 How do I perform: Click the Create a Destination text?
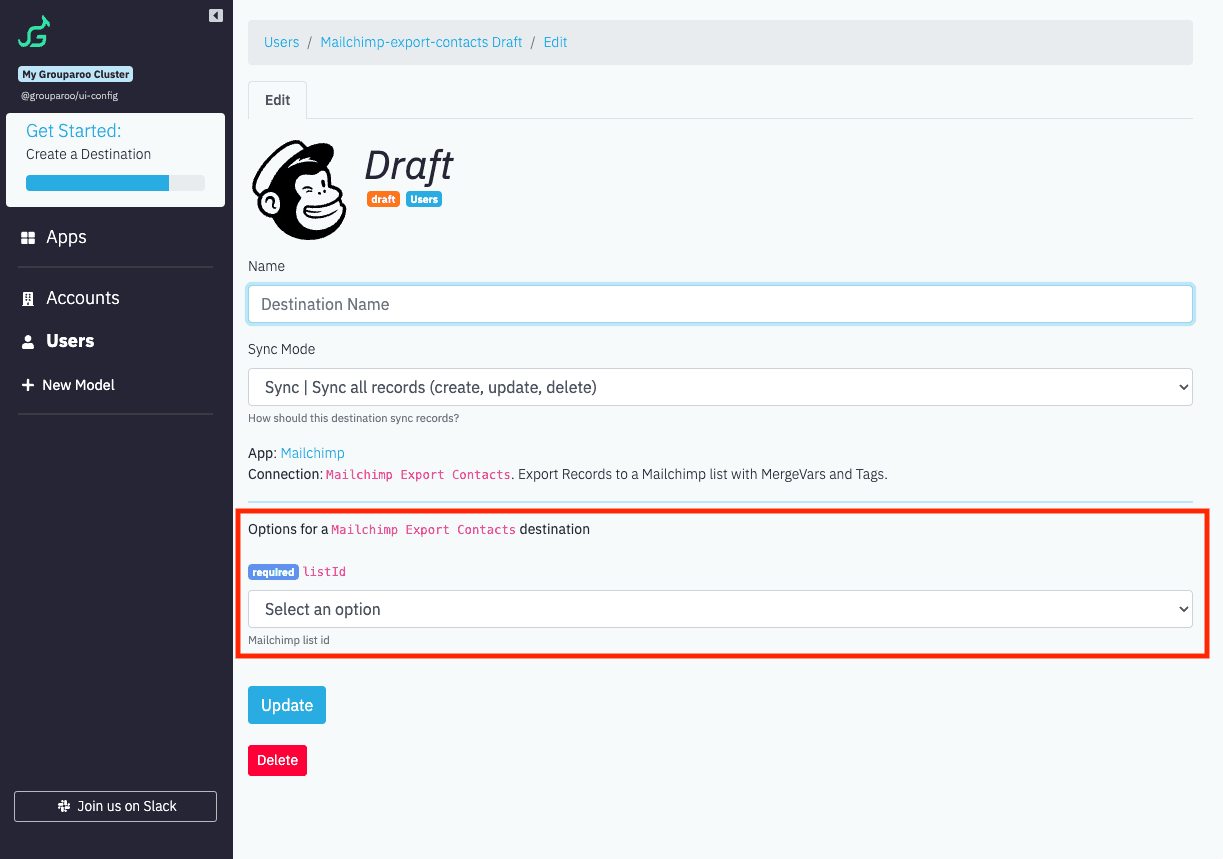(x=88, y=154)
